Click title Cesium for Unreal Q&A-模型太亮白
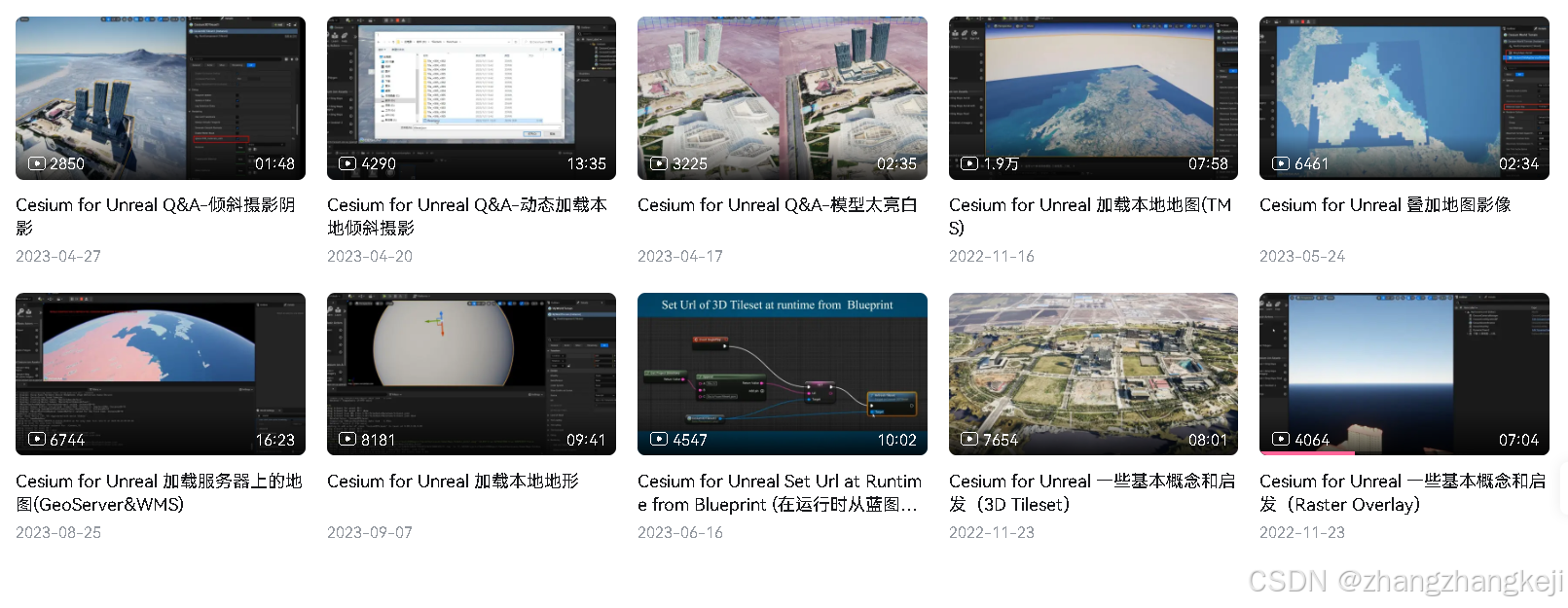Viewport: 1568px width, 608px height. coord(778,205)
